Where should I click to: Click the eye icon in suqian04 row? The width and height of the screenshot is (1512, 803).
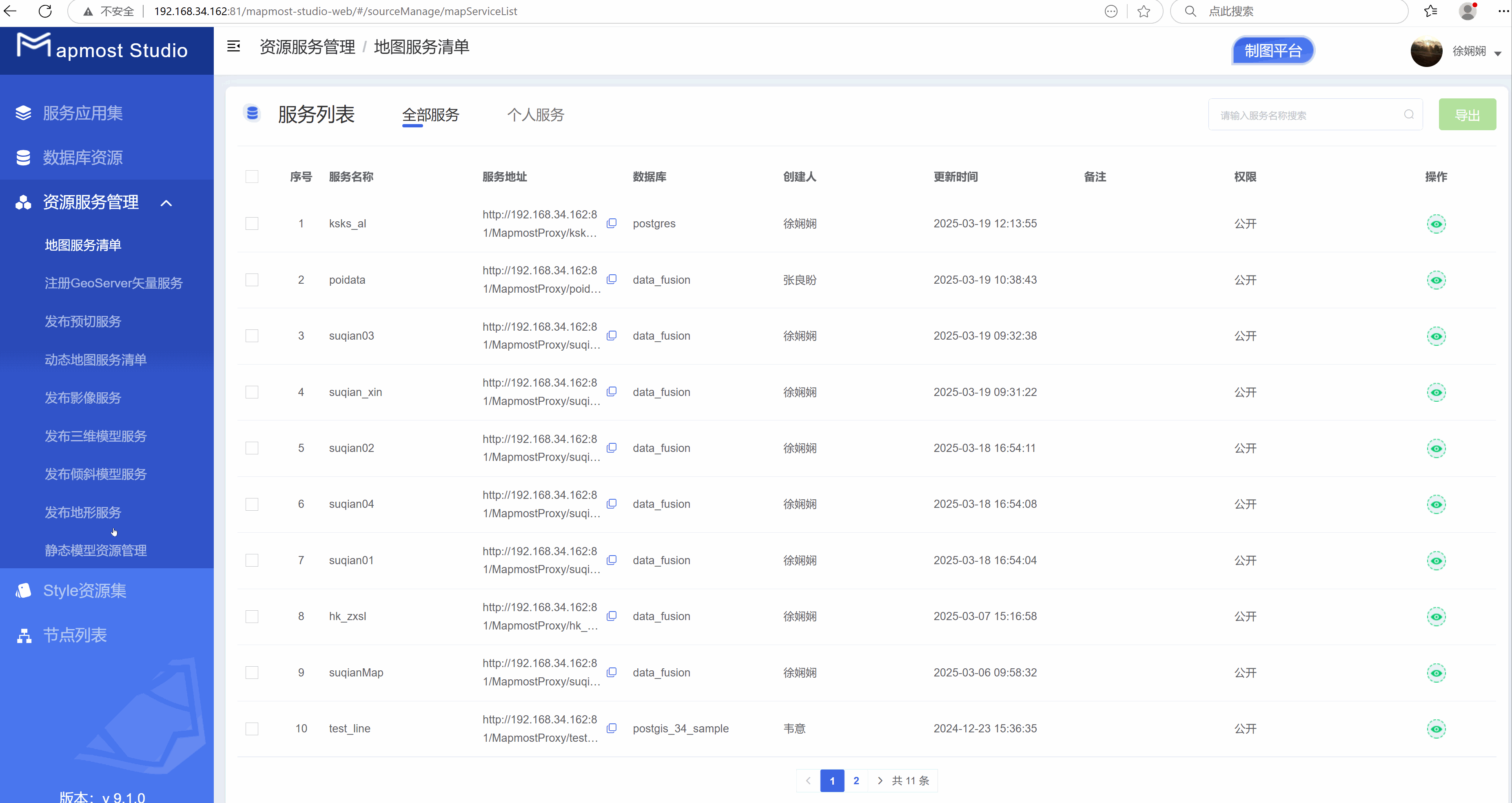[x=1436, y=504]
